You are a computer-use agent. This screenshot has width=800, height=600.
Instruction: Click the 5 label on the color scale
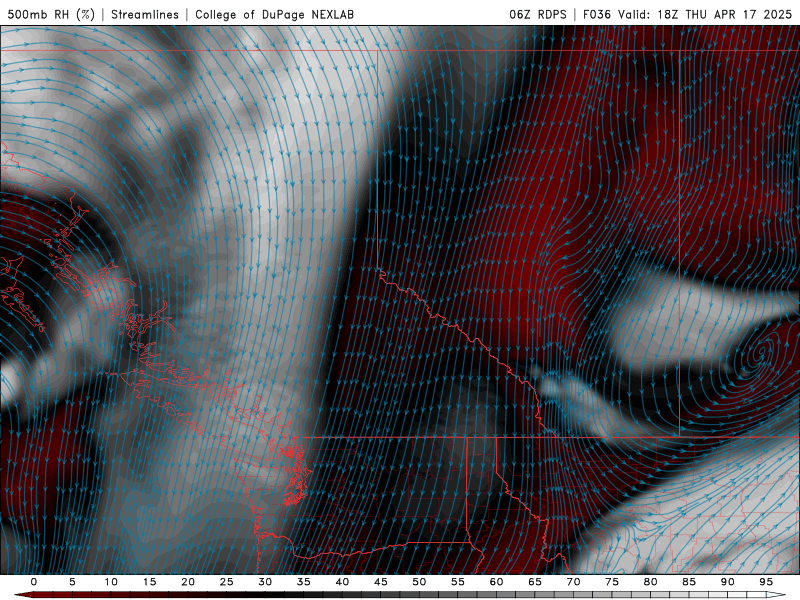pos(72,582)
